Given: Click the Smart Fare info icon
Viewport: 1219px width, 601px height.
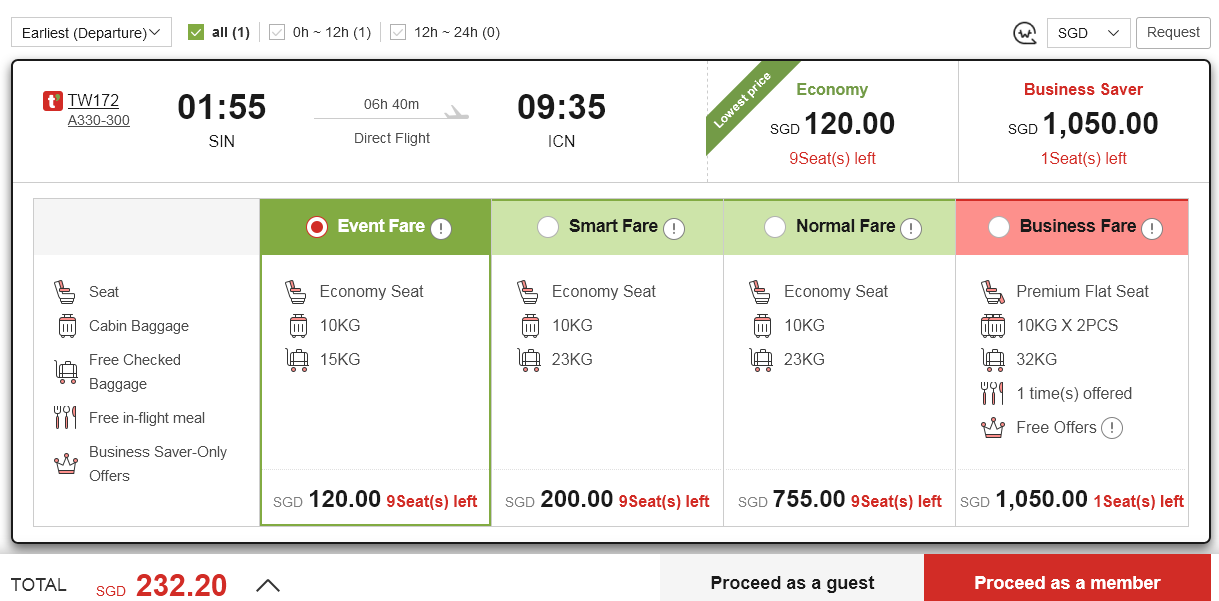Looking at the screenshot, I should pos(674,229).
